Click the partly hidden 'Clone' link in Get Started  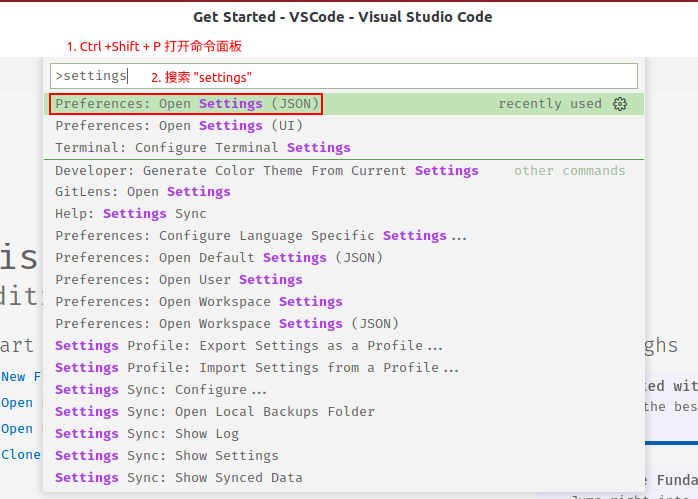20,454
